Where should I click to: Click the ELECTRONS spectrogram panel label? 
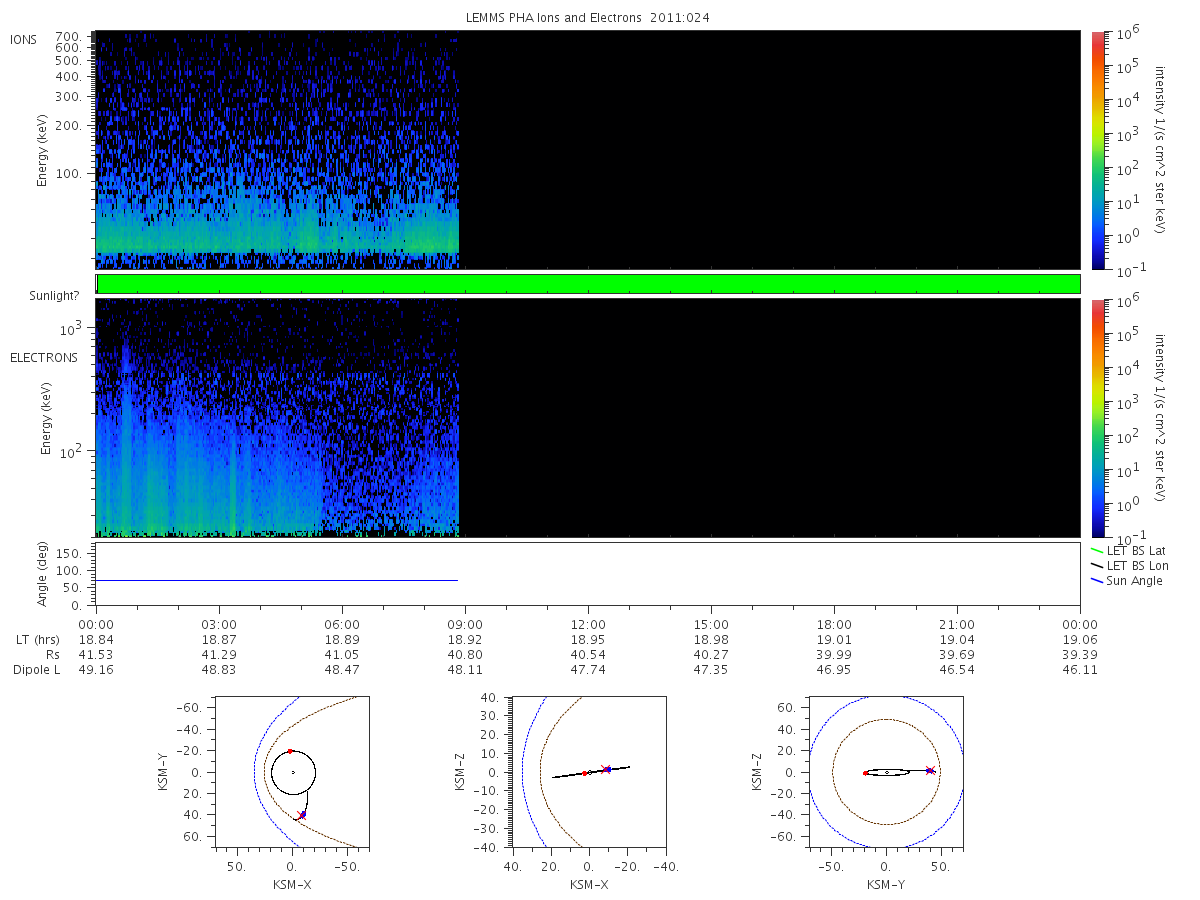43,358
